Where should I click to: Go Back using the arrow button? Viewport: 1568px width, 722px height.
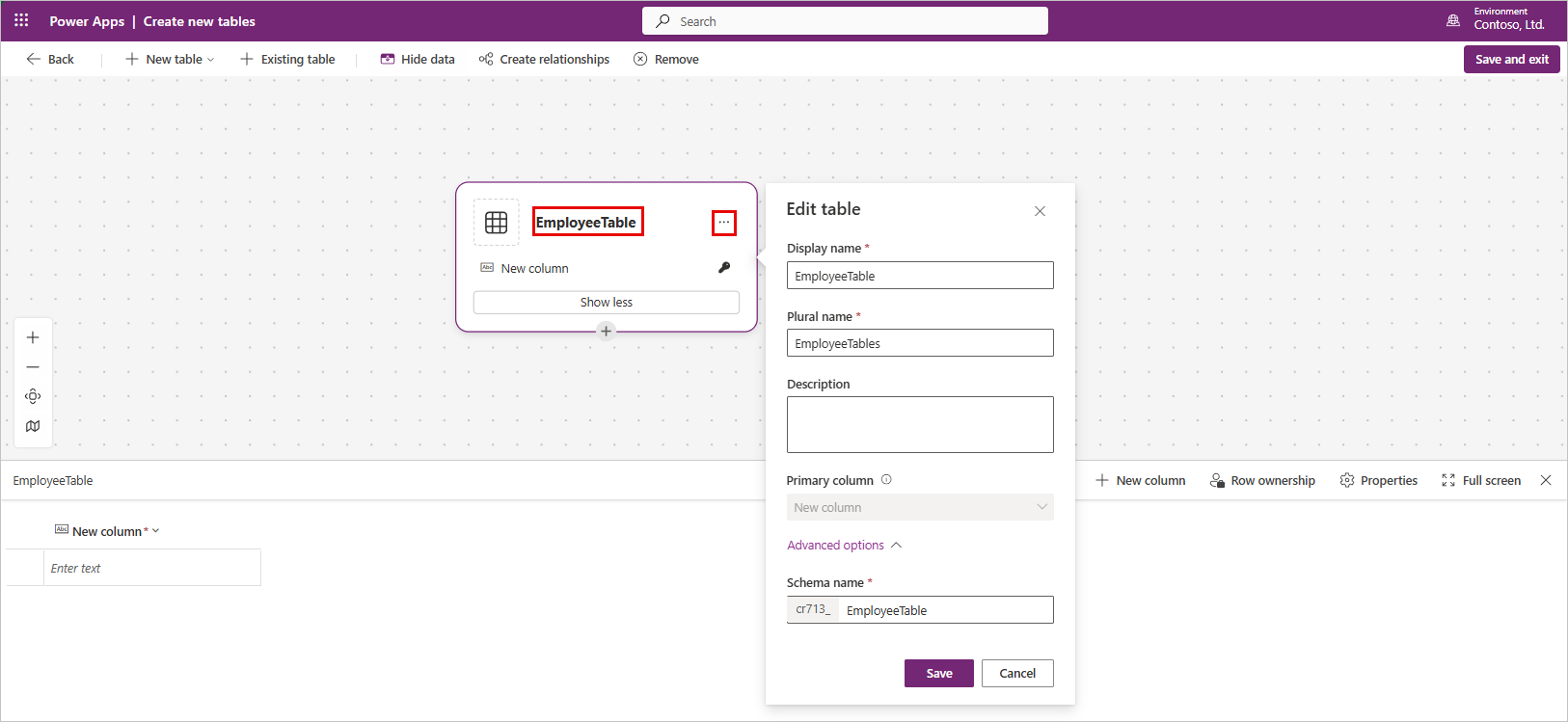click(50, 59)
